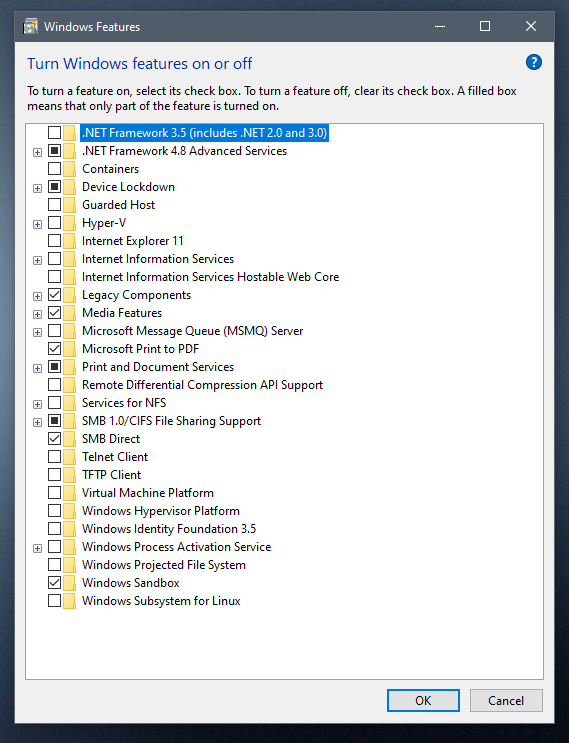Click the folder icon next to Media Features
The image size is (569, 743).
click(x=69, y=313)
